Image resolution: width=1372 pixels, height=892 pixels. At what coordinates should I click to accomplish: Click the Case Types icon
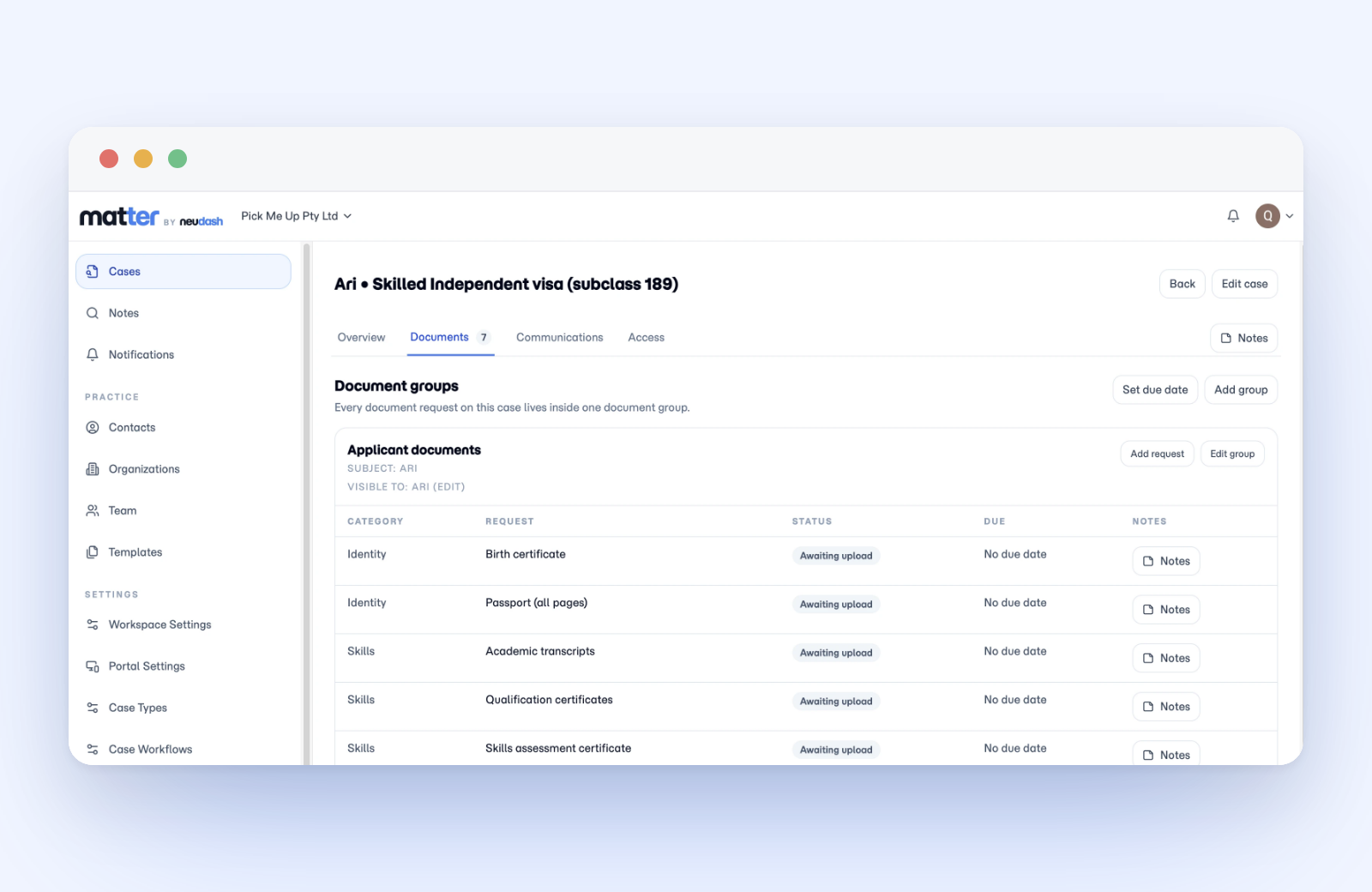click(93, 708)
